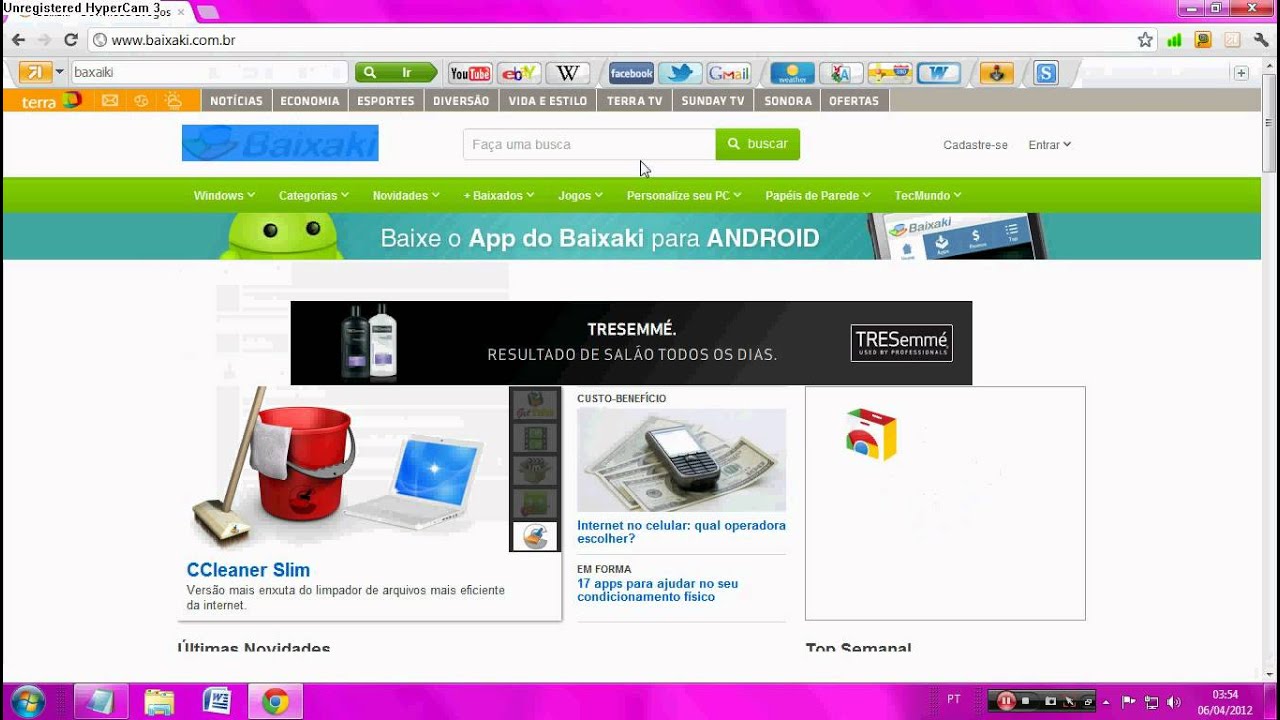The width and height of the screenshot is (1280, 720).
Task: Open the eBay toolbar shortcut
Action: (x=519, y=73)
